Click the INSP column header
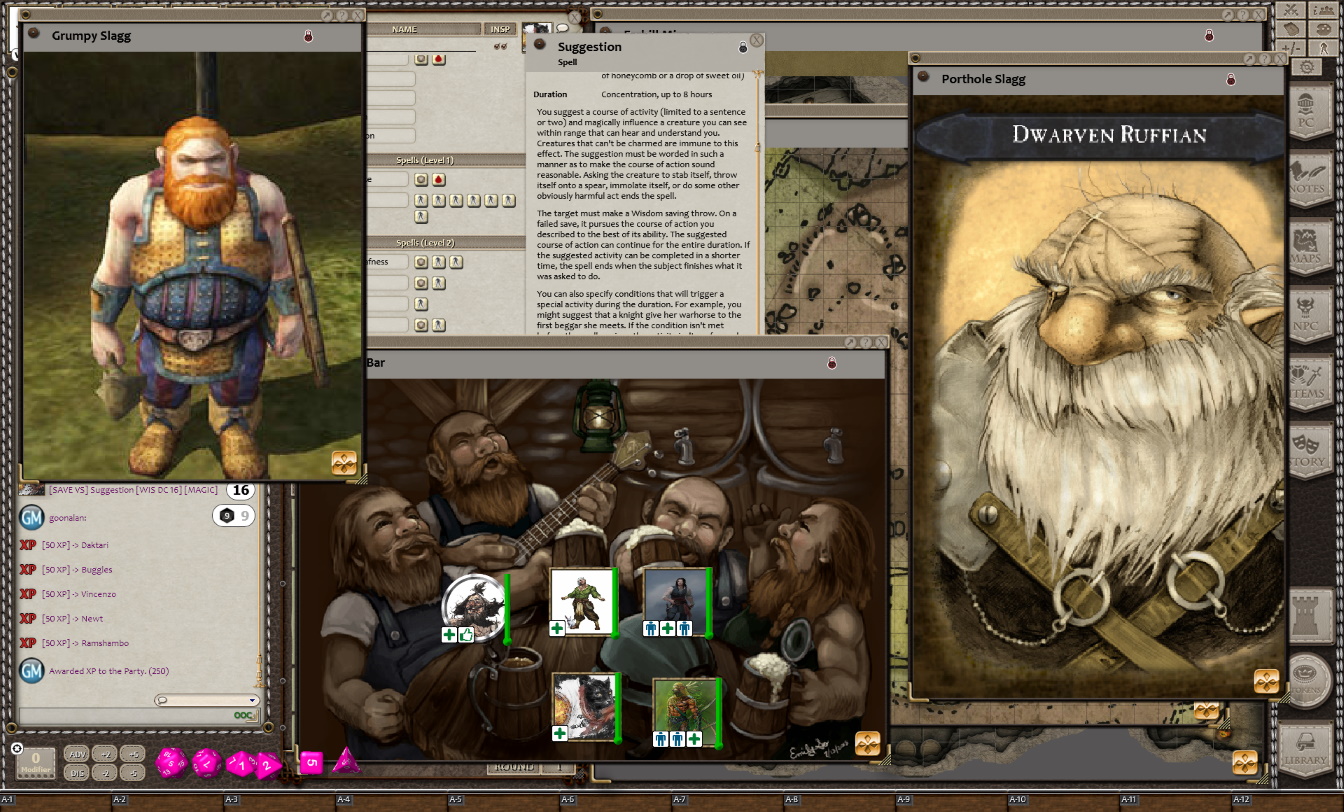Screen dimensions: 1344x812 [498, 29]
